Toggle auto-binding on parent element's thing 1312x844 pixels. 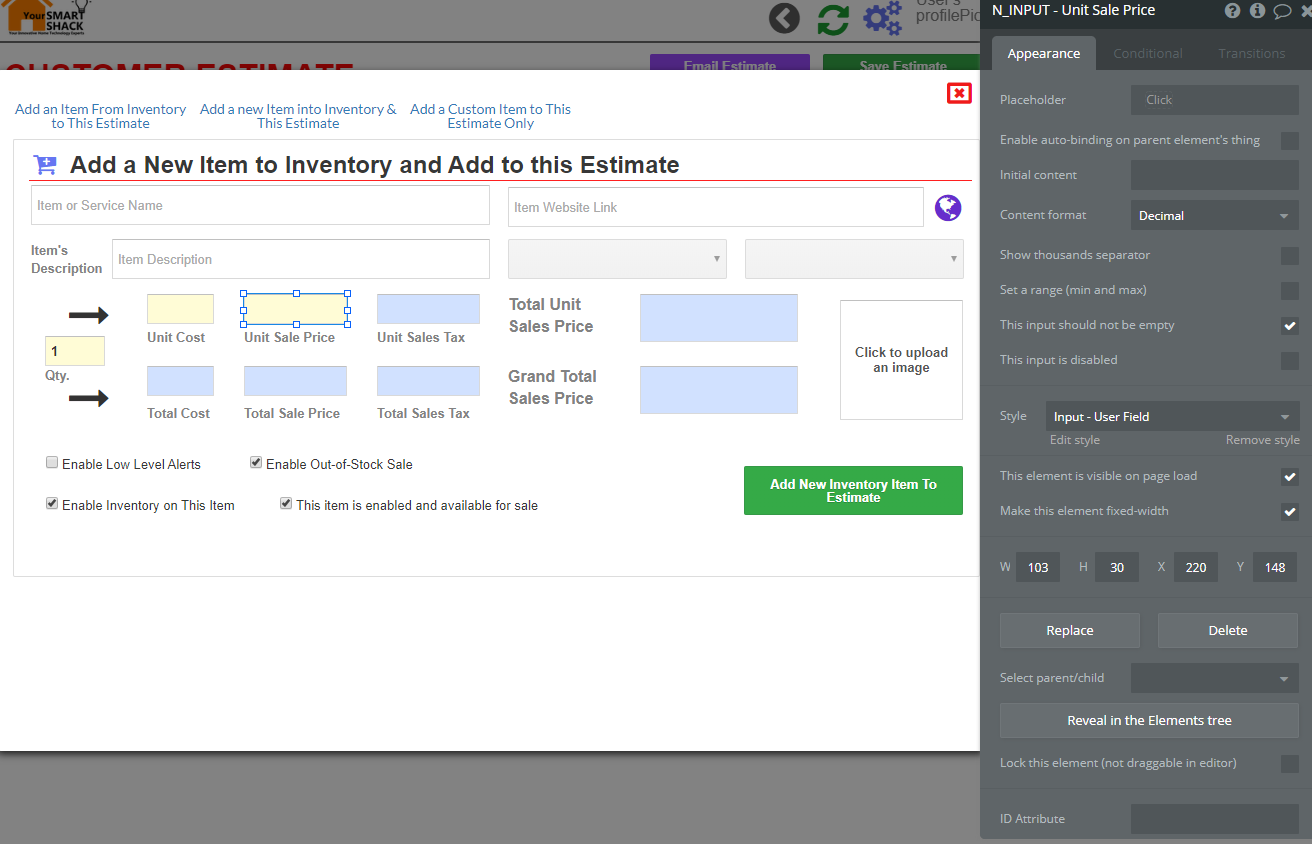click(1290, 140)
